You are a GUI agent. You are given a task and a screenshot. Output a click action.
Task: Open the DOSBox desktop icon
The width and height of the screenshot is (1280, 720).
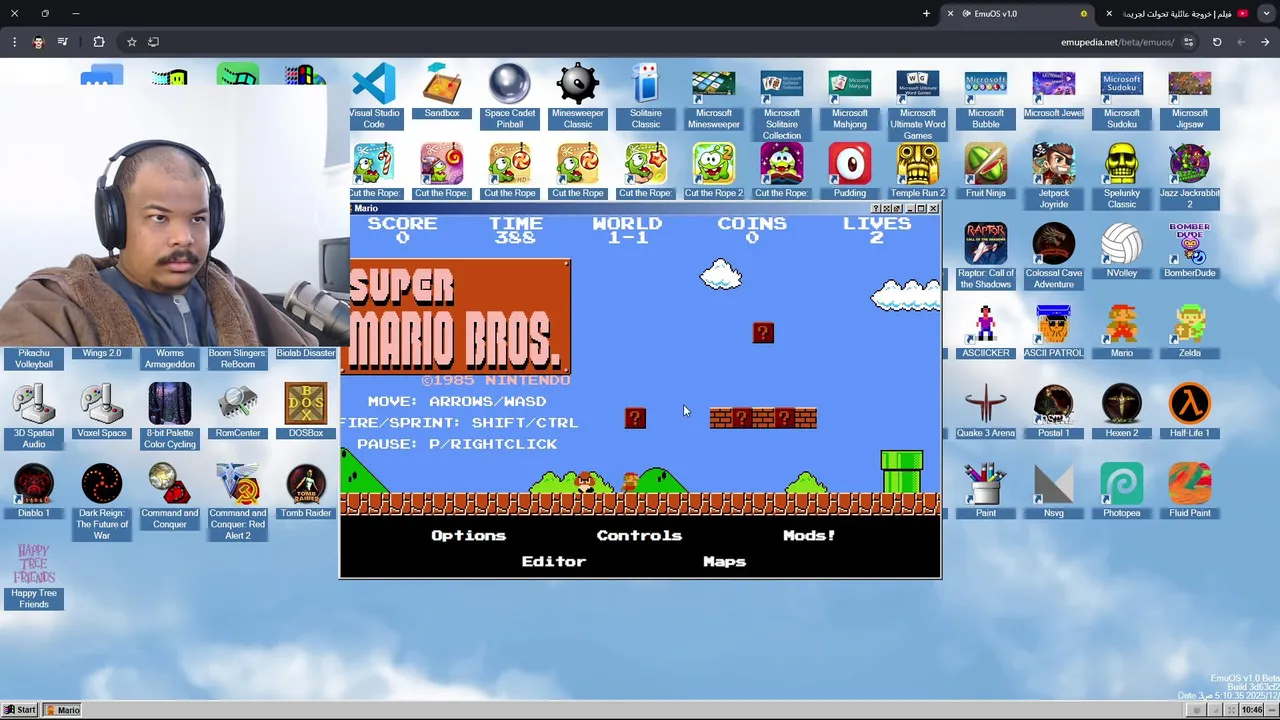pos(306,411)
